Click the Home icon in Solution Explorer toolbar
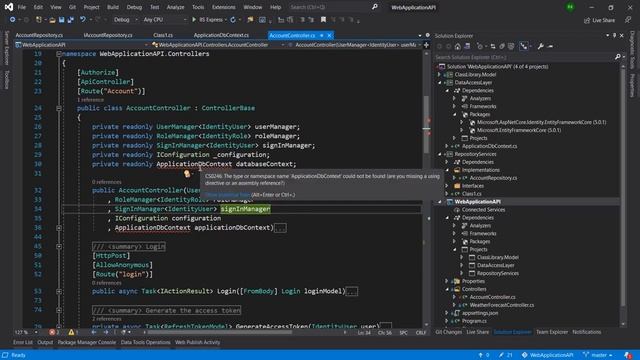640x360 pixels. tap(458, 47)
